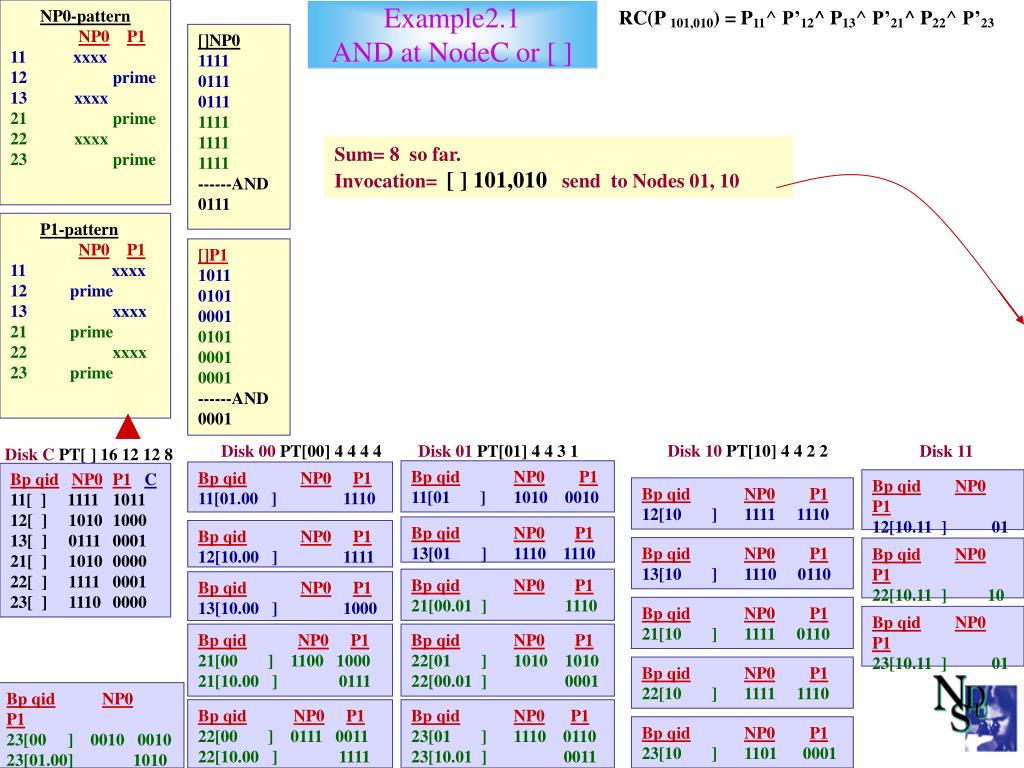The width and height of the screenshot is (1024, 768).
Task: Click '------AND' line in the []NP0 box
Action: (233, 184)
